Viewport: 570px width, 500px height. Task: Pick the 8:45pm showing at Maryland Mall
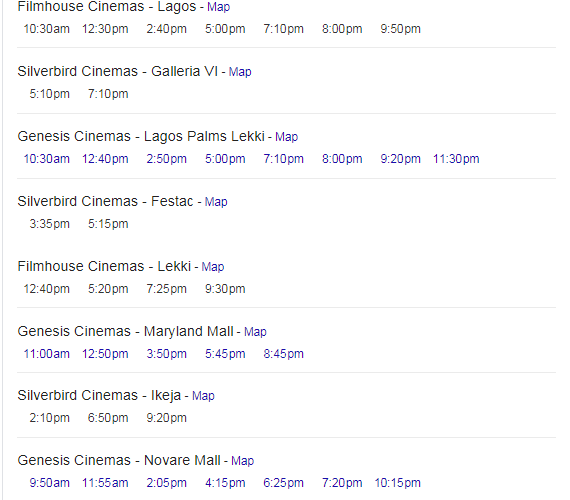[284, 354]
